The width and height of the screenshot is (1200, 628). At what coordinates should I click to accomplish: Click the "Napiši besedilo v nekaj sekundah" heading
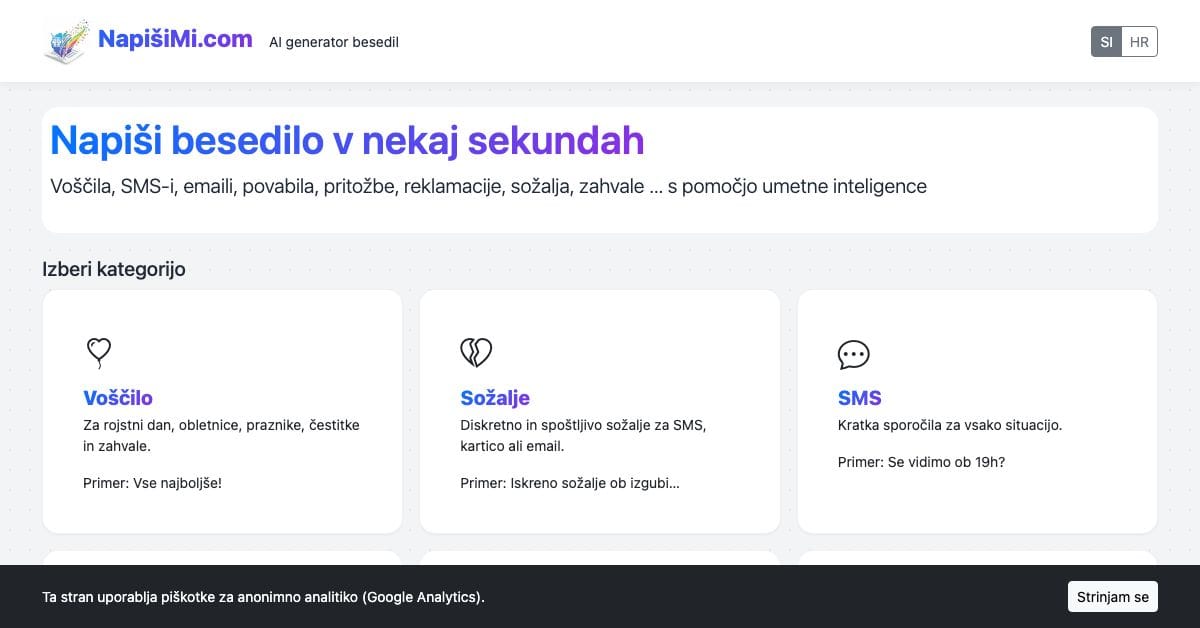click(347, 141)
